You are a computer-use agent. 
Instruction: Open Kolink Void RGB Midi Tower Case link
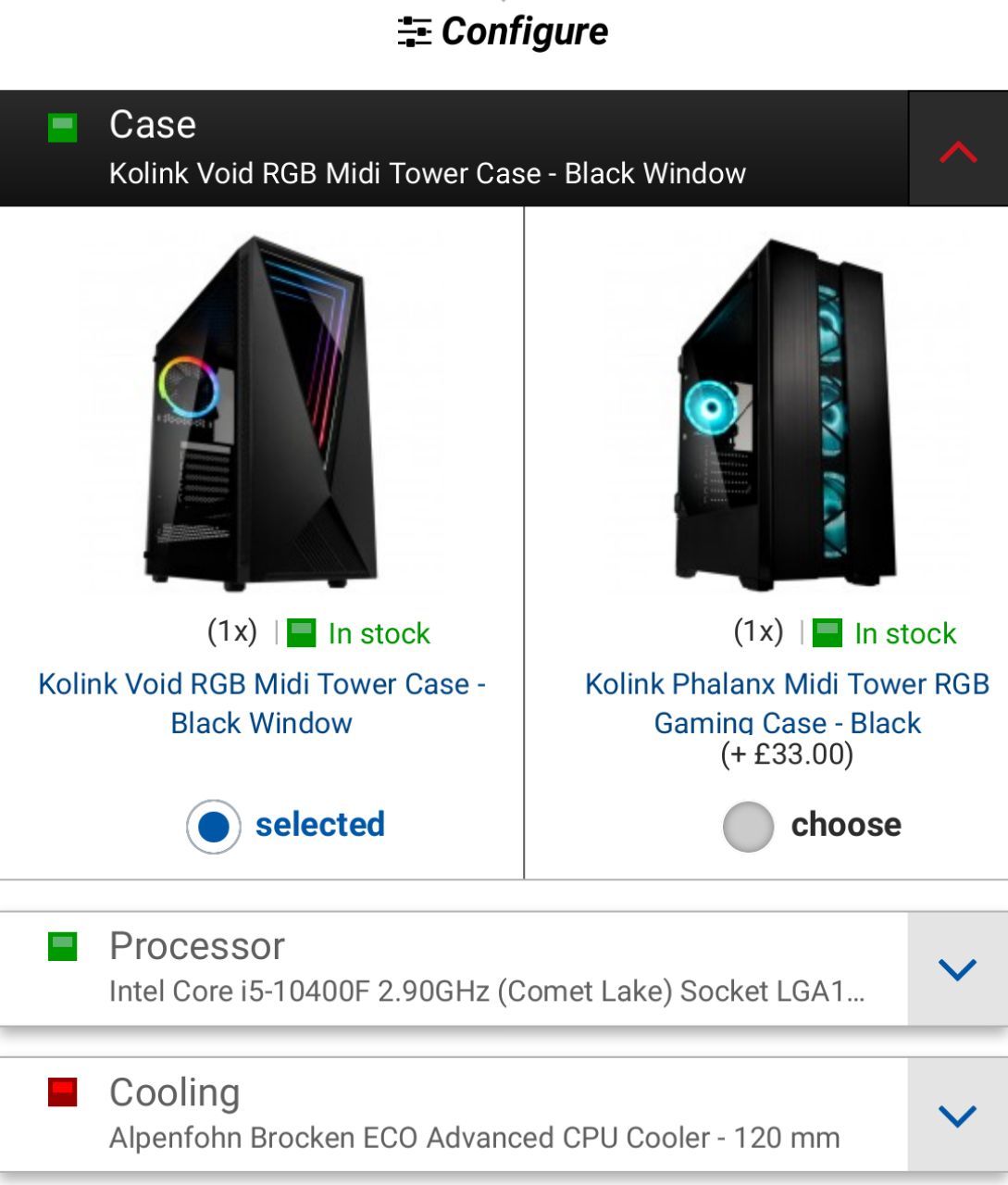point(262,704)
